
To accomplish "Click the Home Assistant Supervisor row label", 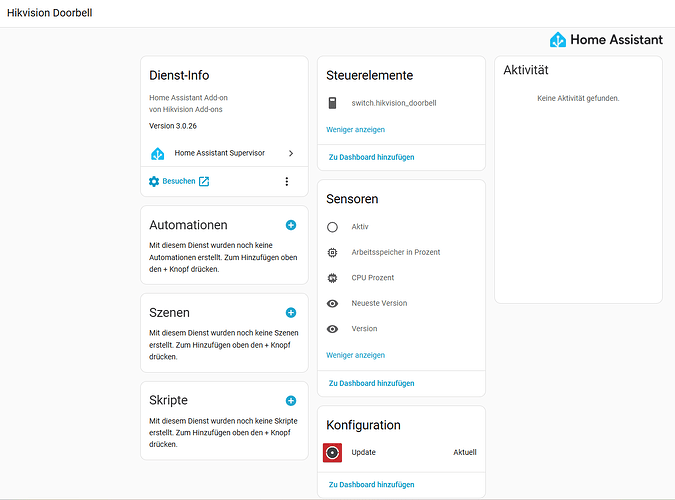I will point(220,153).
